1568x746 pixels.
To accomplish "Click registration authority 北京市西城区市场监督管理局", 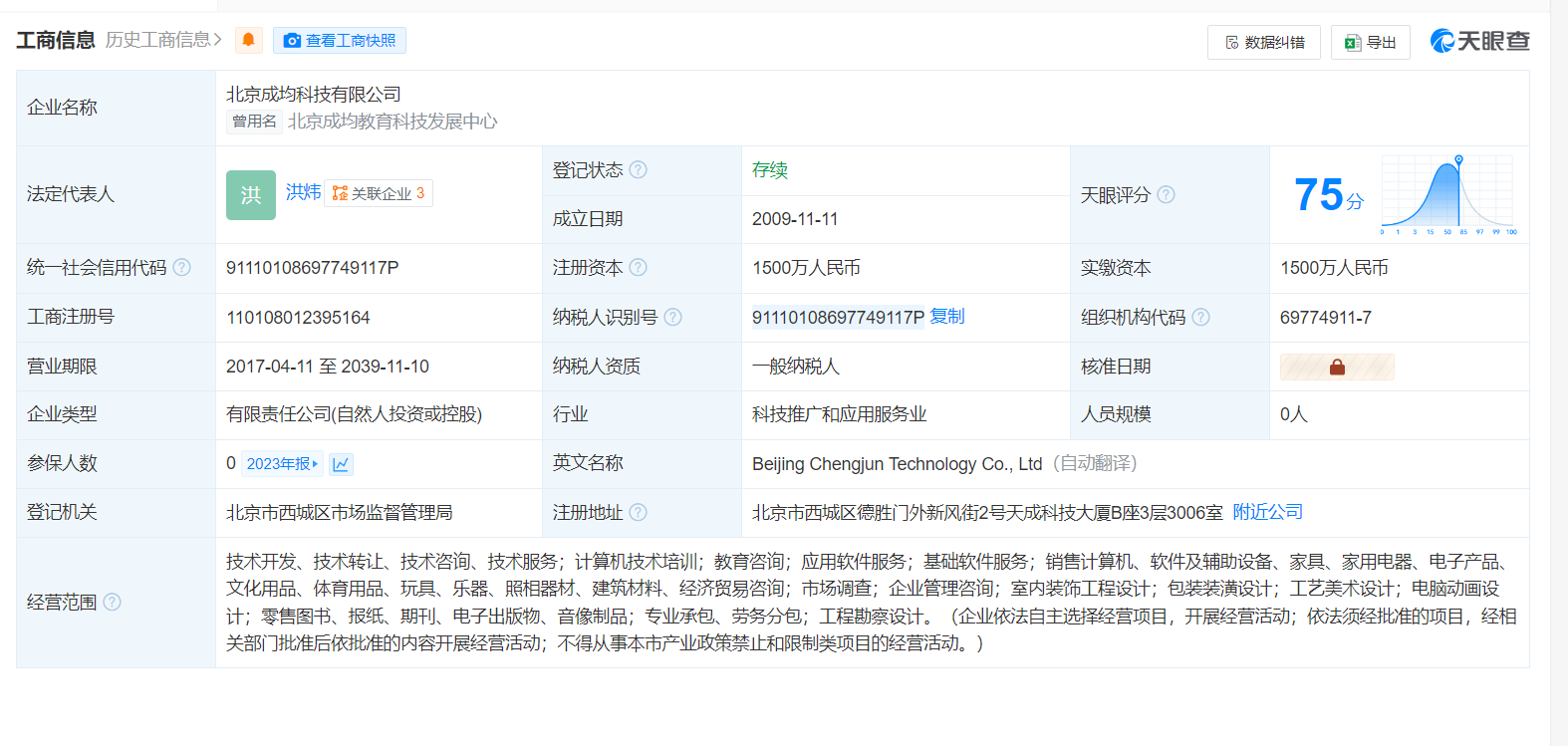I will [x=340, y=513].
